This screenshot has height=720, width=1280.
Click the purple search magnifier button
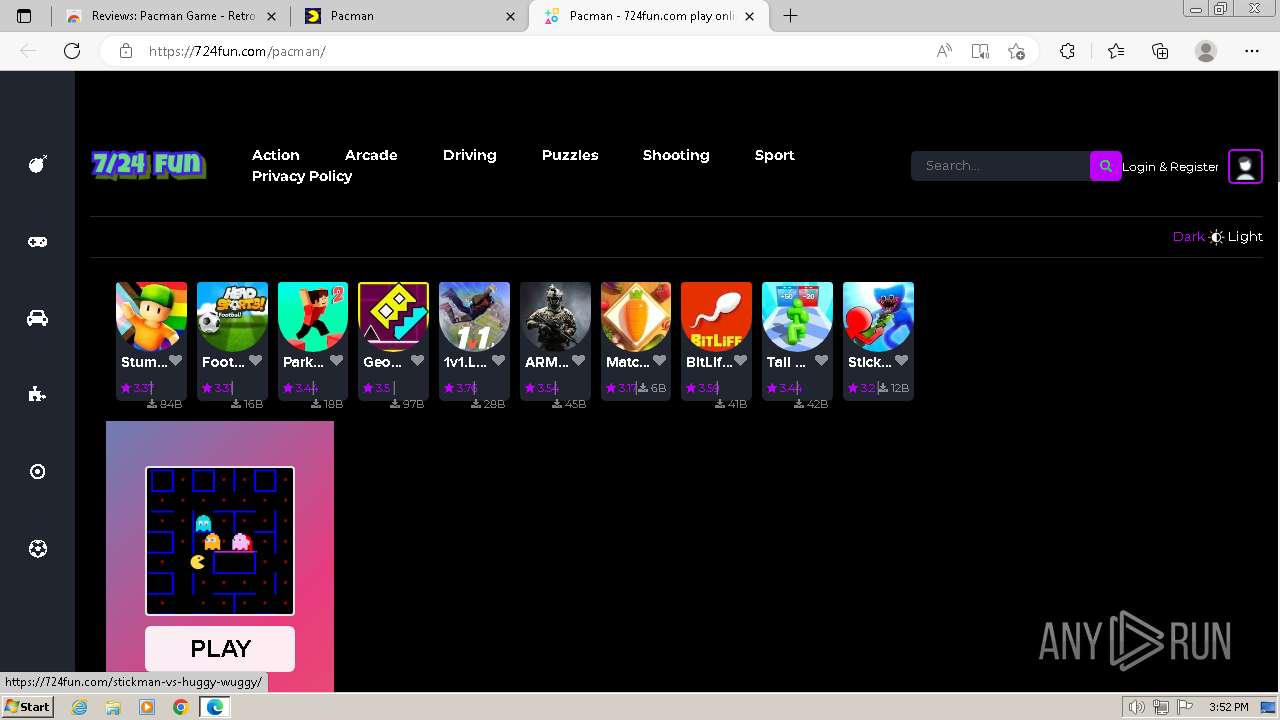(1105, 166)
